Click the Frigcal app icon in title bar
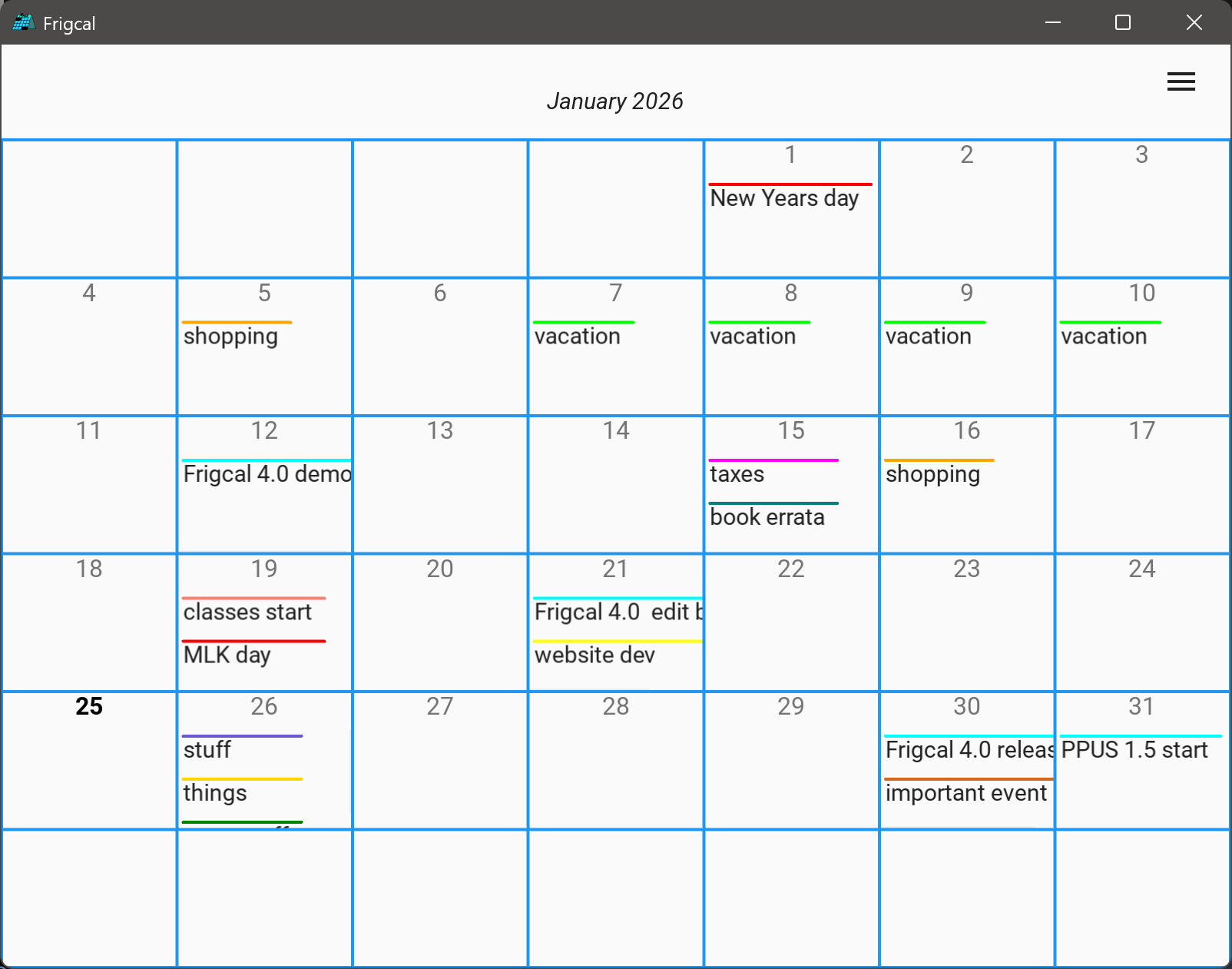The width and height of the screenshot is (1232, 969). click(23, 23)
